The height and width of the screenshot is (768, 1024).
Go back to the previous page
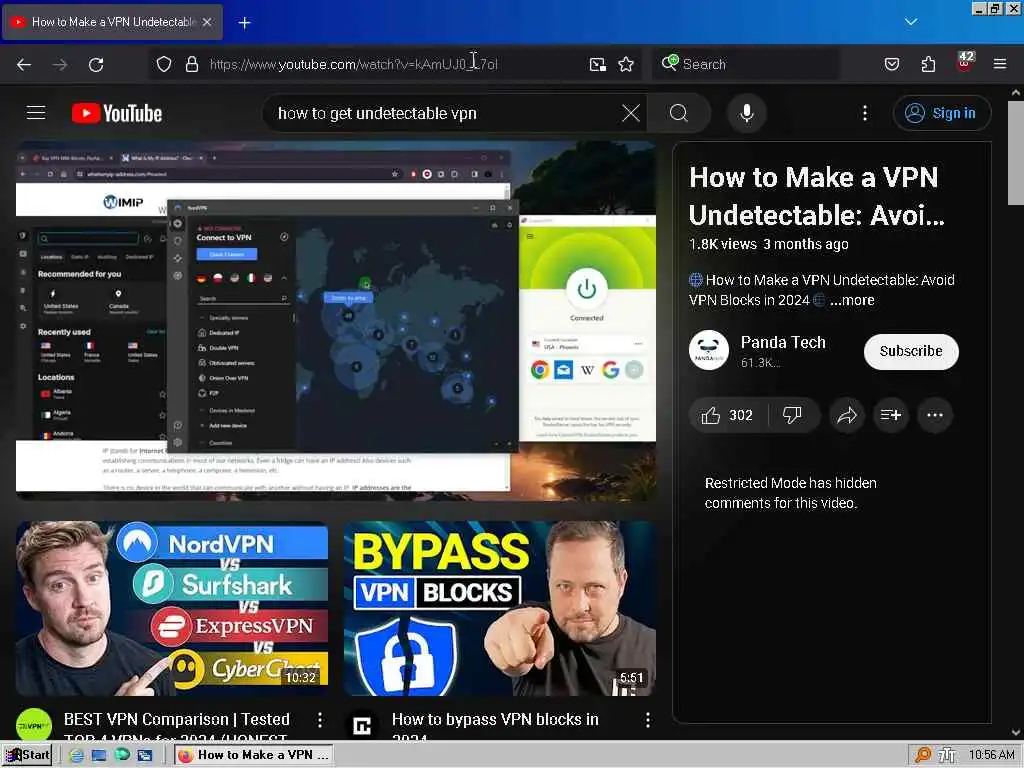[x=24, y=64]
